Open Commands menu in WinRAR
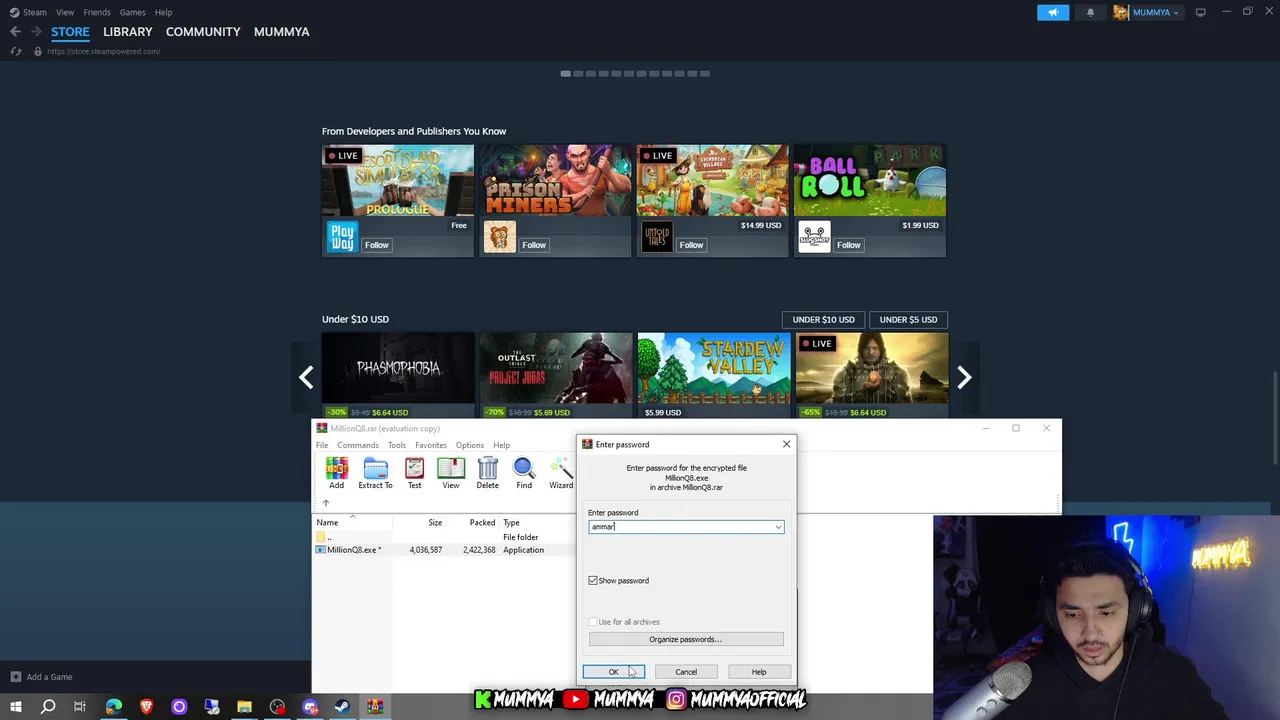Viewport: 1280px width, 720px height. click(358, 445)
